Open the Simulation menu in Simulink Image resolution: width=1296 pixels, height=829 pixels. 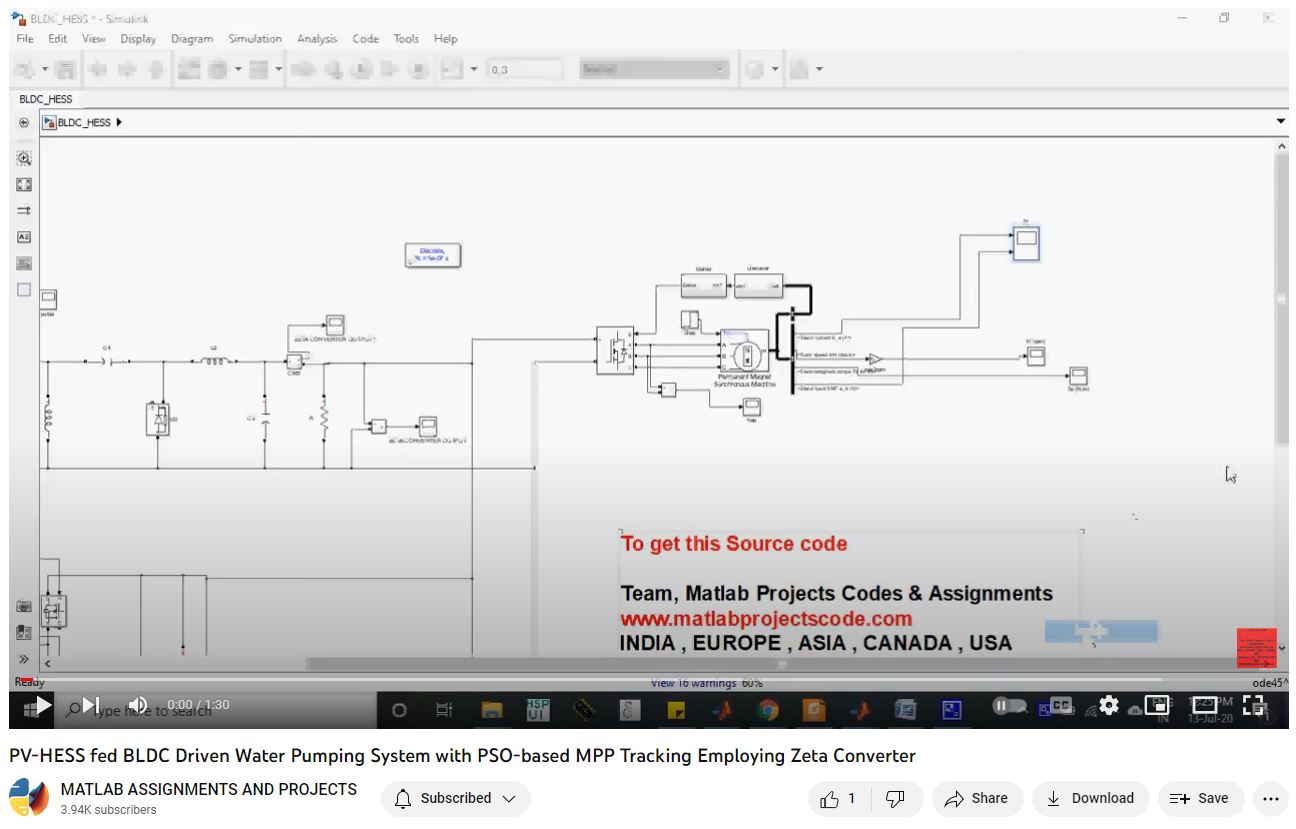click(x=254, y=39)
